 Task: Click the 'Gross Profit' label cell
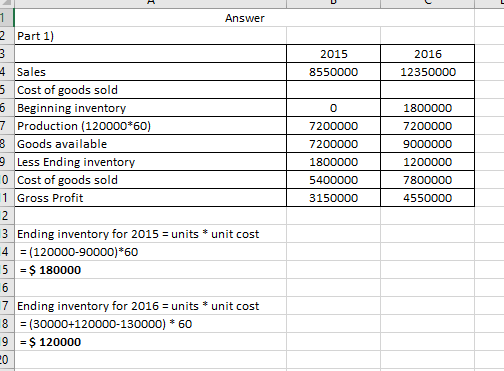point(150,198)
